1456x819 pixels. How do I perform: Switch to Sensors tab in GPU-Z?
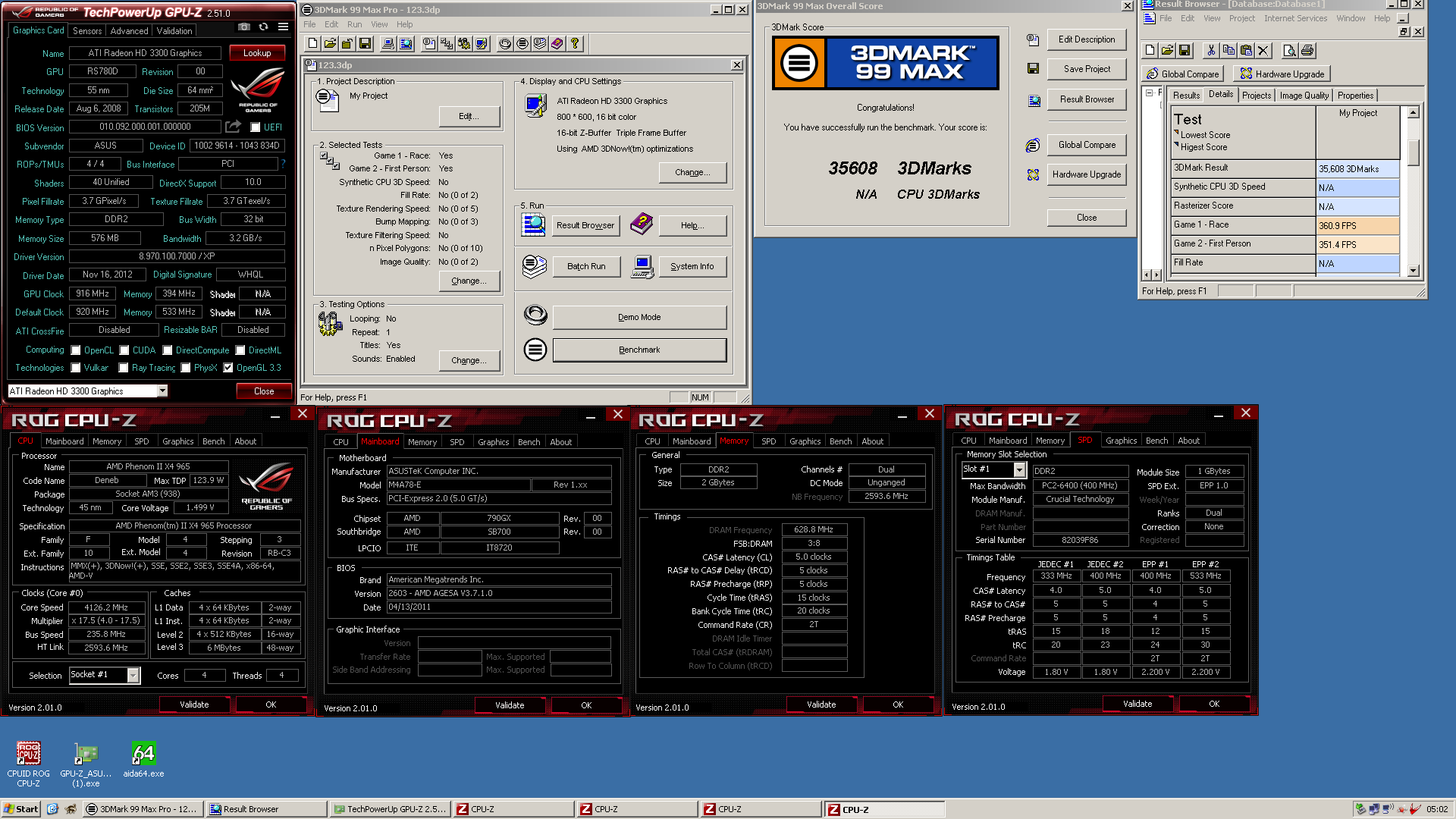(87, 31)
